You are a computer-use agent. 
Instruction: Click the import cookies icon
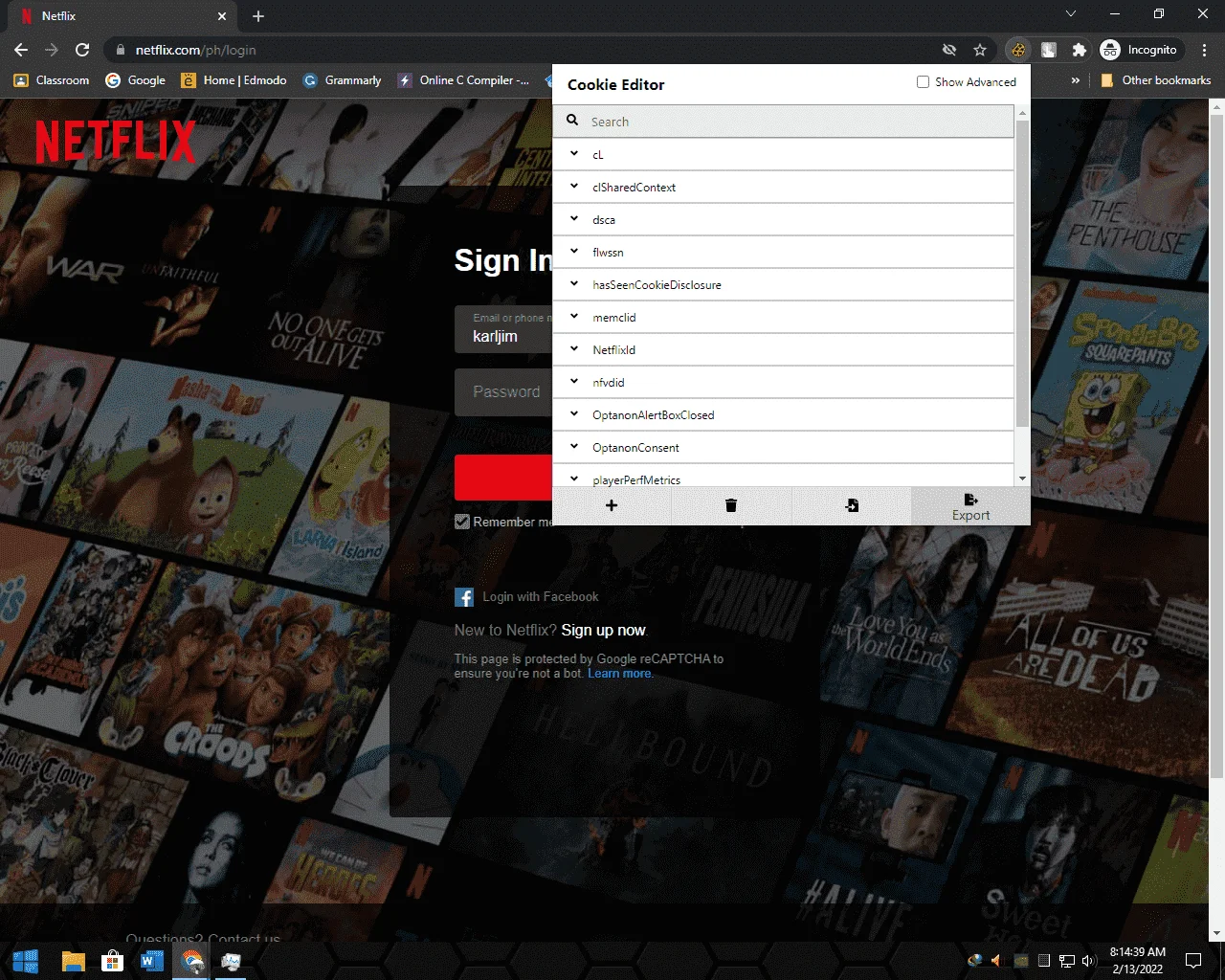click(x=852, y=505)
